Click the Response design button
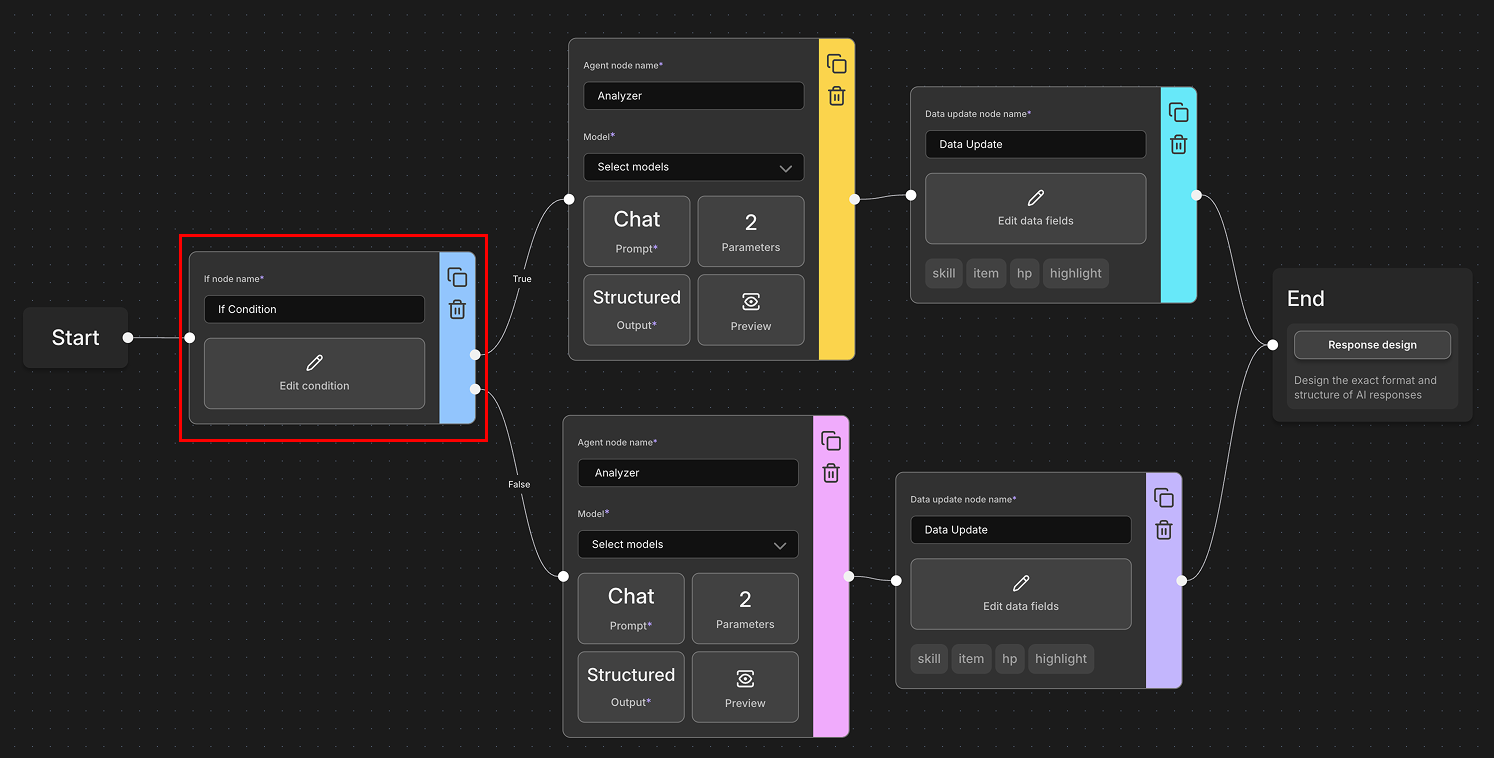This screenshot has width=1494, height=758. [x=1372, y=345]
